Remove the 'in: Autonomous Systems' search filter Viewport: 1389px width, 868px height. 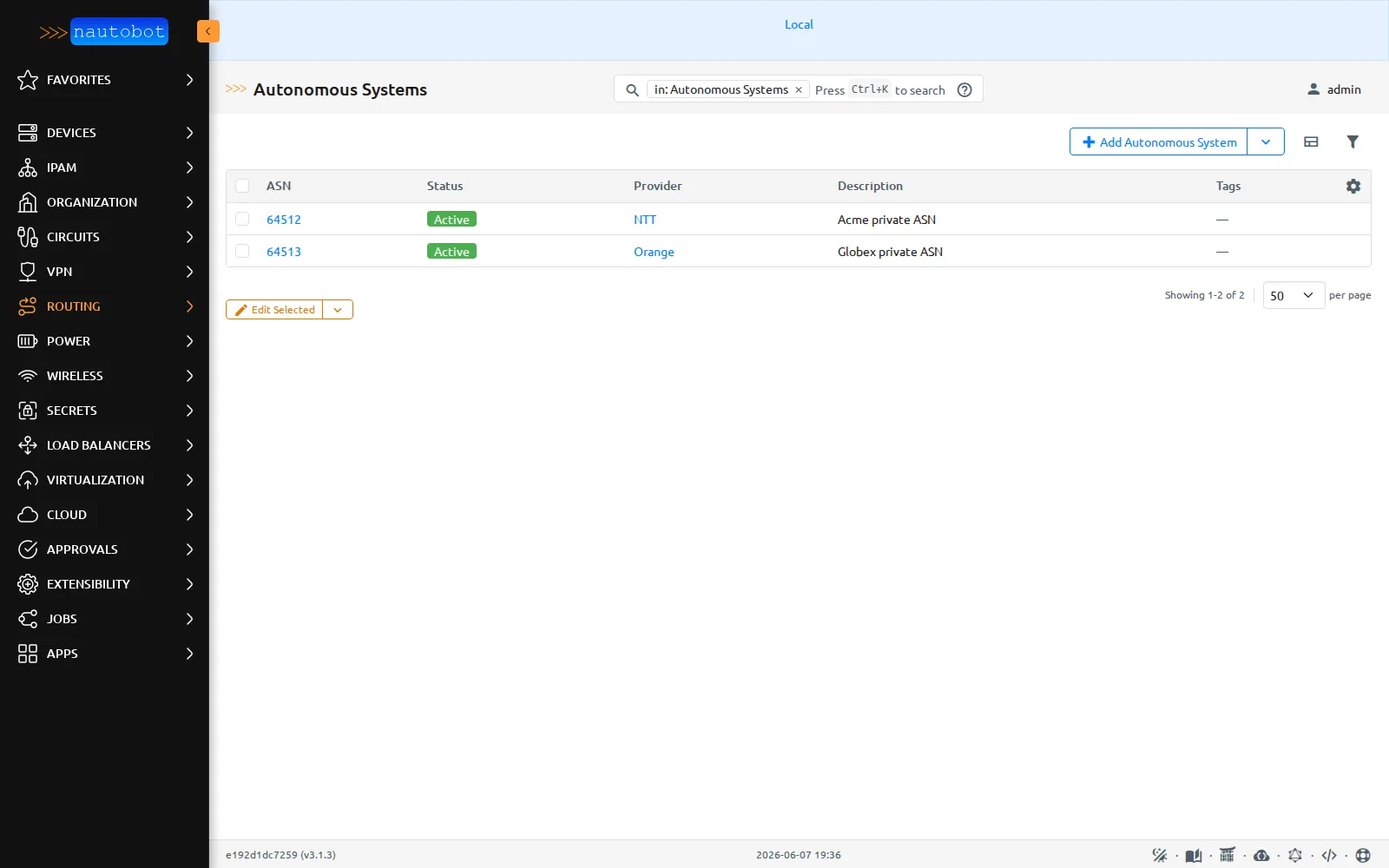pos(799,89)
